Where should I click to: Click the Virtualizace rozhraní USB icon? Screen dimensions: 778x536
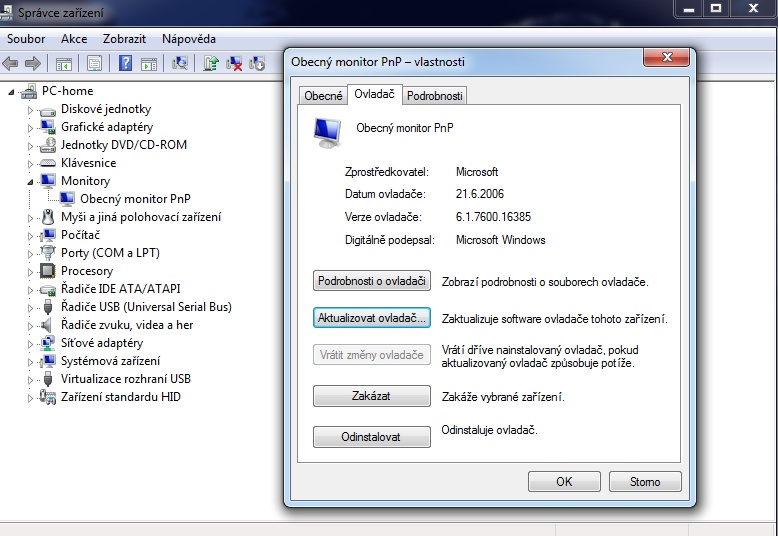point(48,379)
